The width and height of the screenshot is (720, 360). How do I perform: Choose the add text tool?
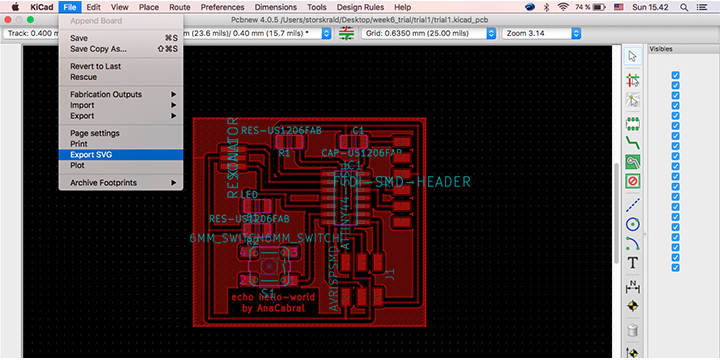tap(633, 263)
